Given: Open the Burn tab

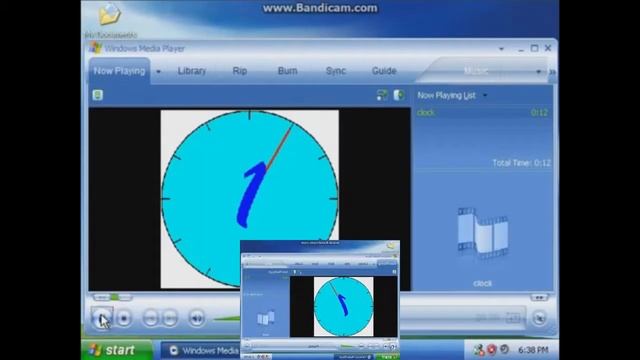Looking at the screenshot, I should (x=287, y=71).
